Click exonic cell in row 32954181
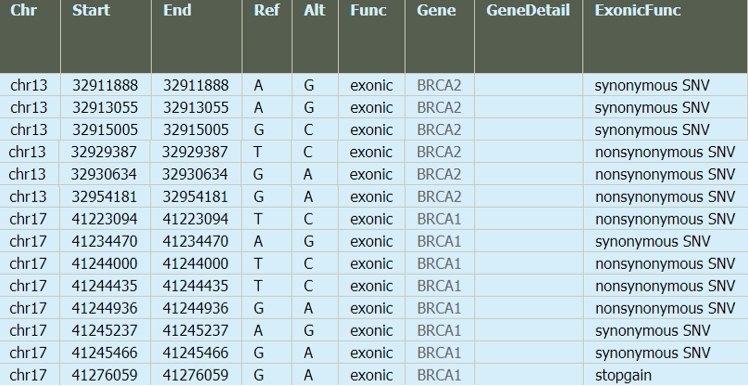 (x=371, y=197)
